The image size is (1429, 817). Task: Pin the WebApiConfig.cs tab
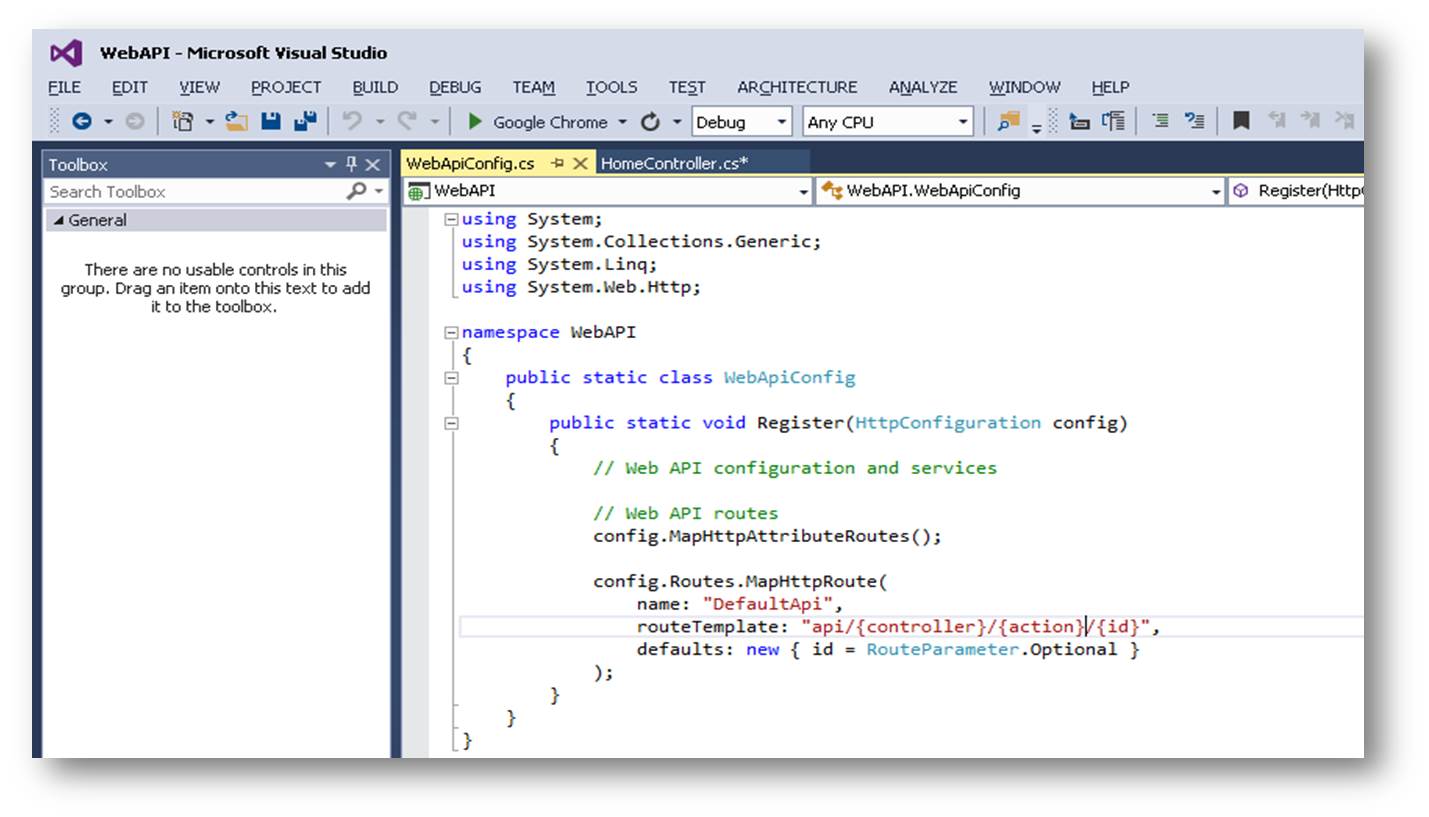pos(558,164)
